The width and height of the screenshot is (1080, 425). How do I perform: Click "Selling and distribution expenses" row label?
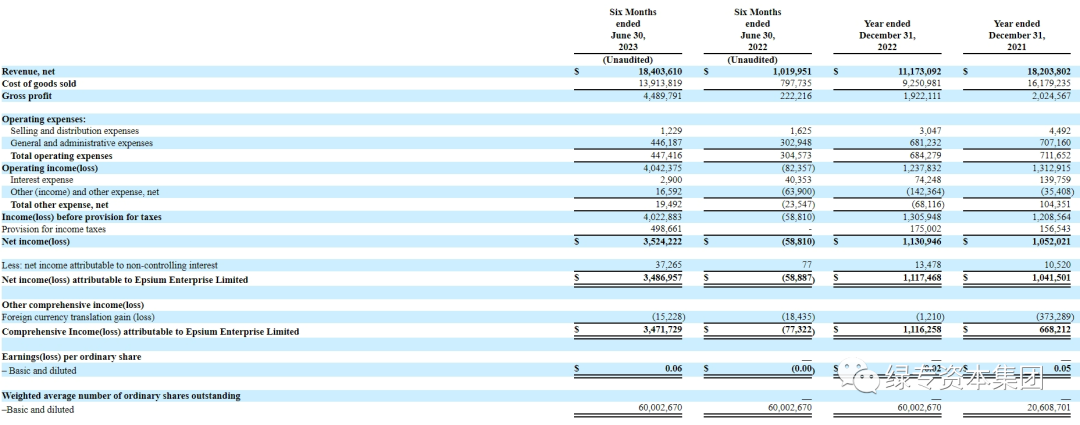point(75,131)
